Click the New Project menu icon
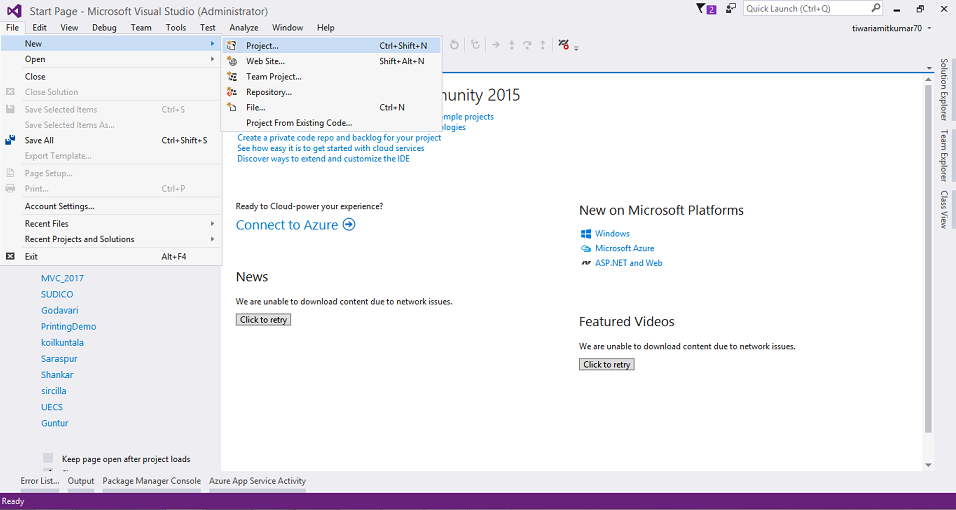Image resolution: width=956 pixels, height=510 pixels. [x=232, y=45]
